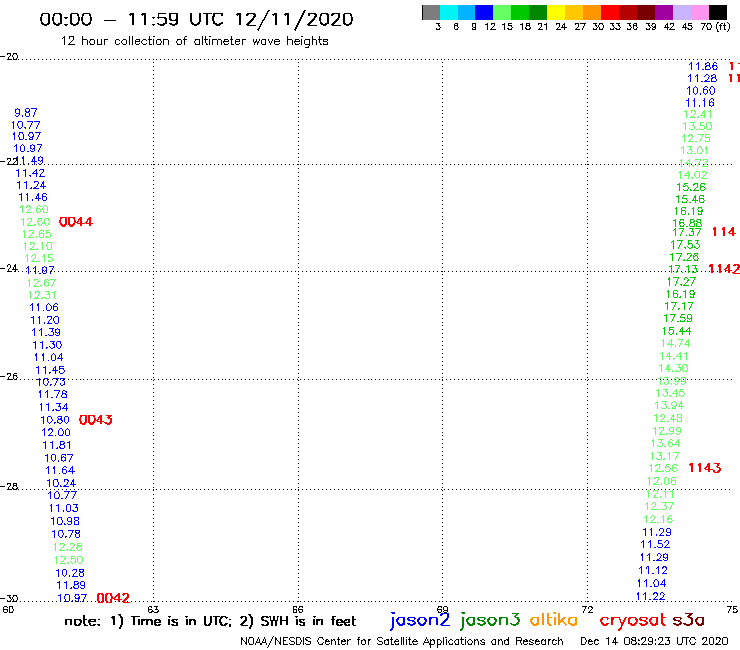Select the cyan legend color swatch
The image size is (740, 650).
(449, 12)
